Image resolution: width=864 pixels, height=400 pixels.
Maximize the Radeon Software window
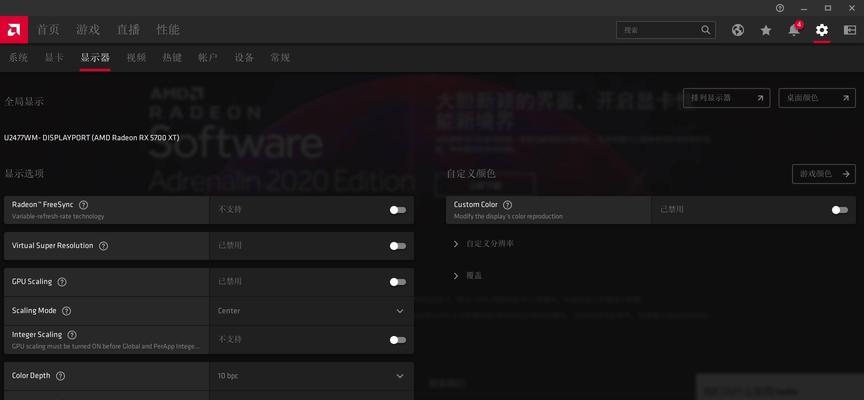click(828, 8)
